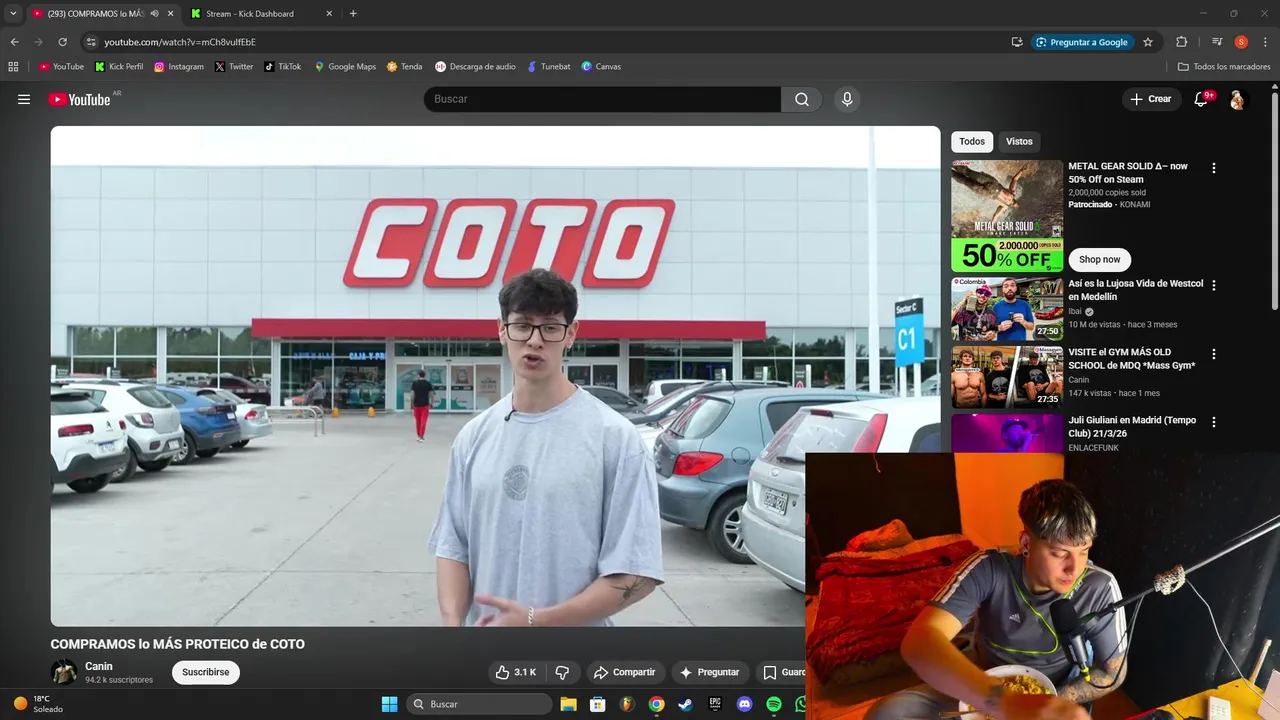Open a new browser tab with plus

pyautogui.click(x=353, y=14)
